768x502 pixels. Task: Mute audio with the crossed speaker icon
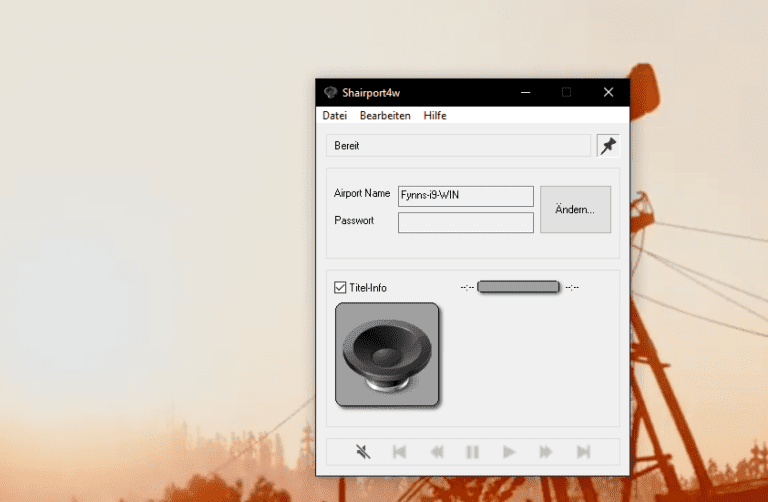point(363,452)
